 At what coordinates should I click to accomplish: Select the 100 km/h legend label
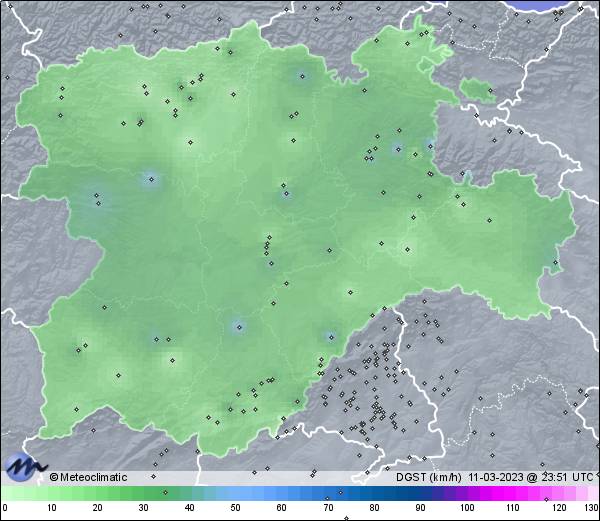point(466,508)
